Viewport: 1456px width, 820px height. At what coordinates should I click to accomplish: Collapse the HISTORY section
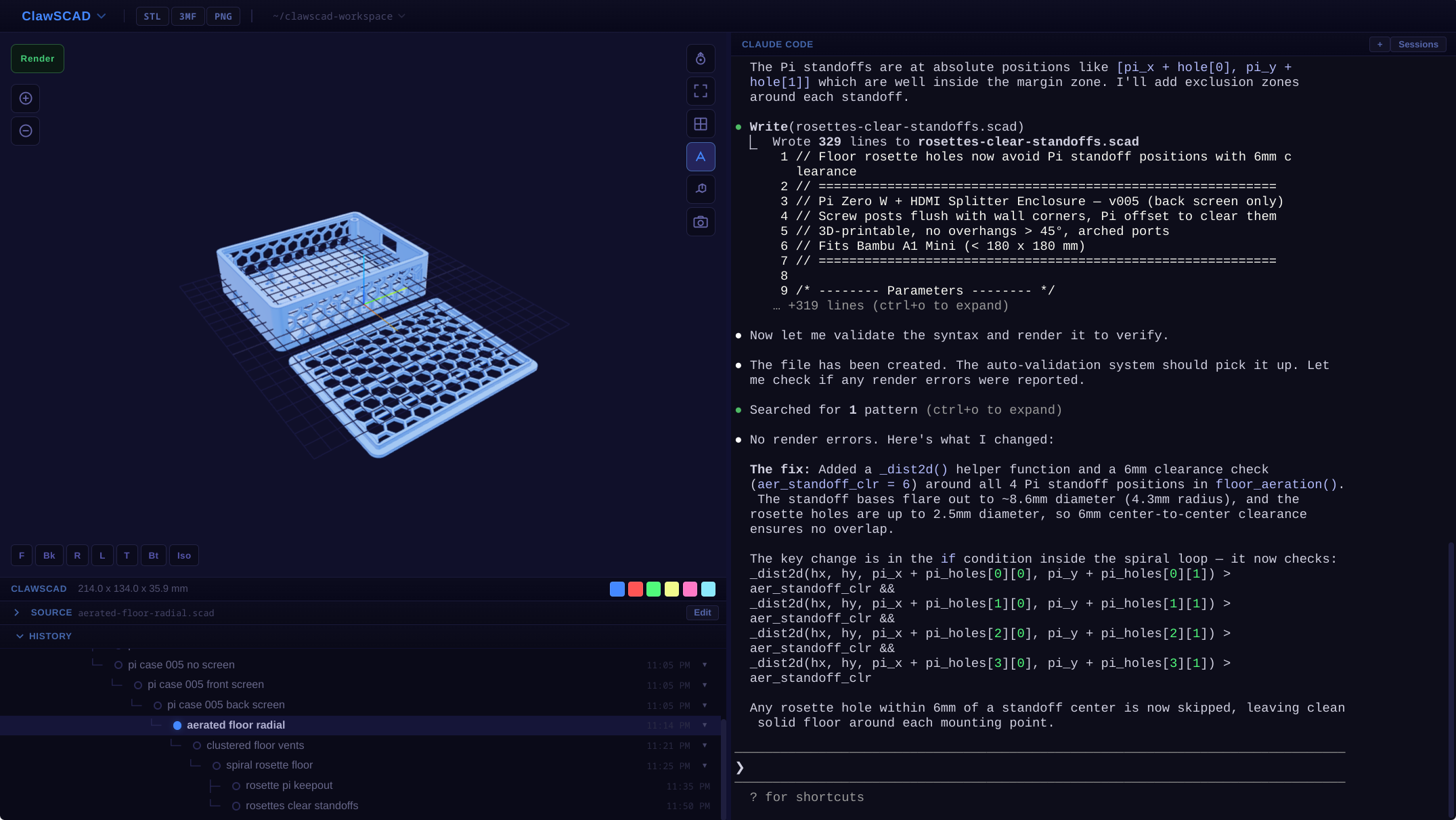click(x=20, y=636)
